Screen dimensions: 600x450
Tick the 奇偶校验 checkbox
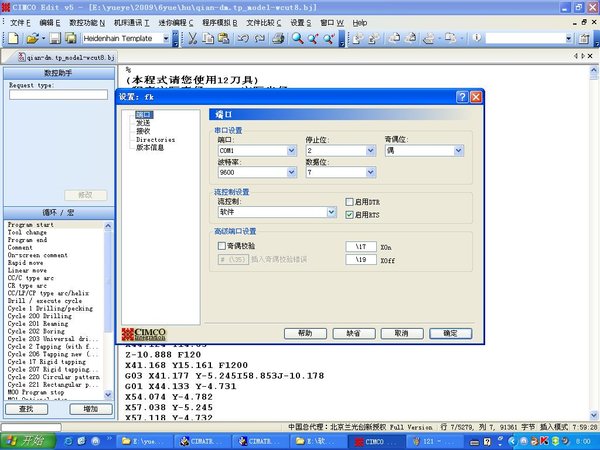click(x=222, y=245)
